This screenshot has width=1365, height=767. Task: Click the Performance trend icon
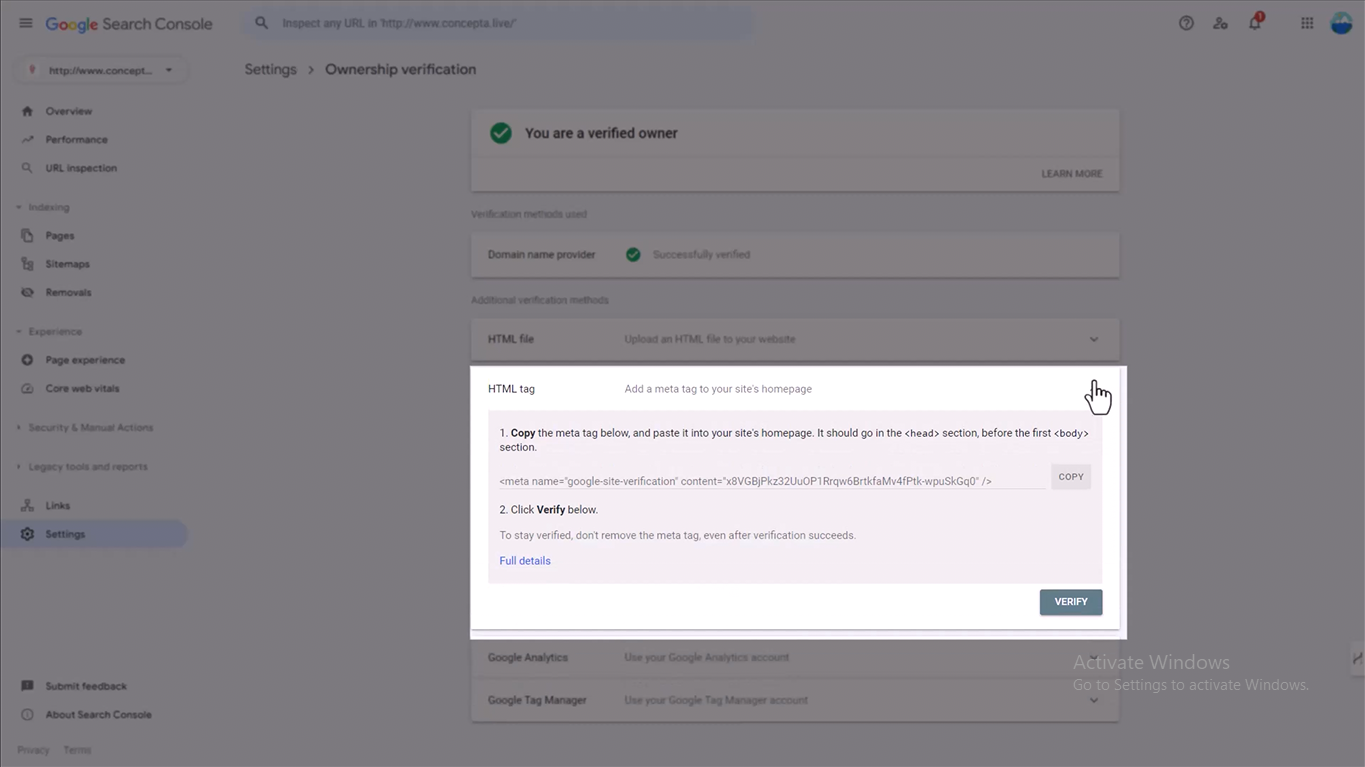27,140
